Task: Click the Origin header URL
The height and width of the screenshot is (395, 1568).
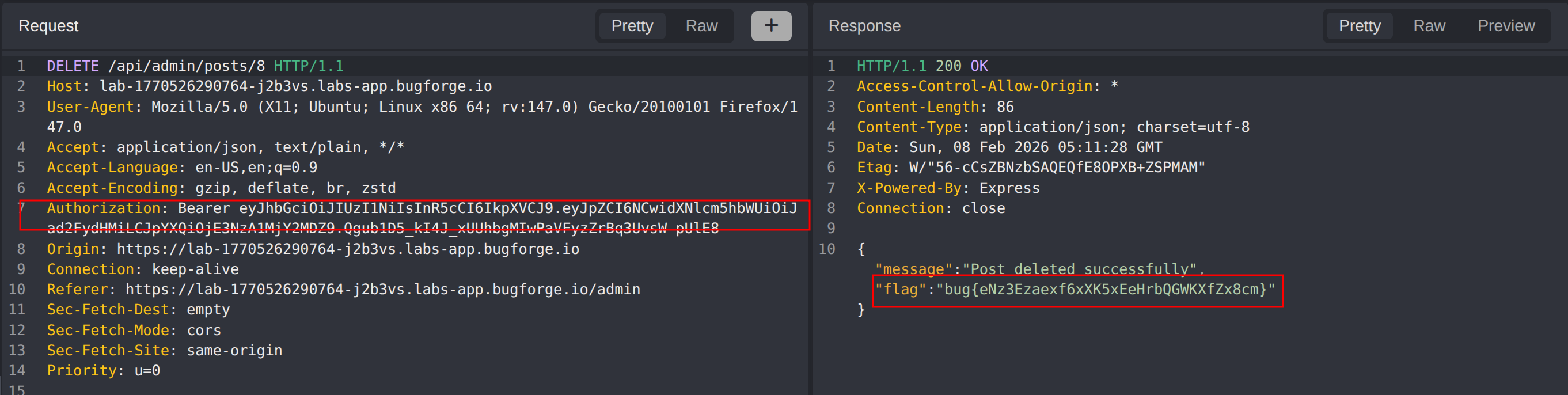Action: point(348,249)
